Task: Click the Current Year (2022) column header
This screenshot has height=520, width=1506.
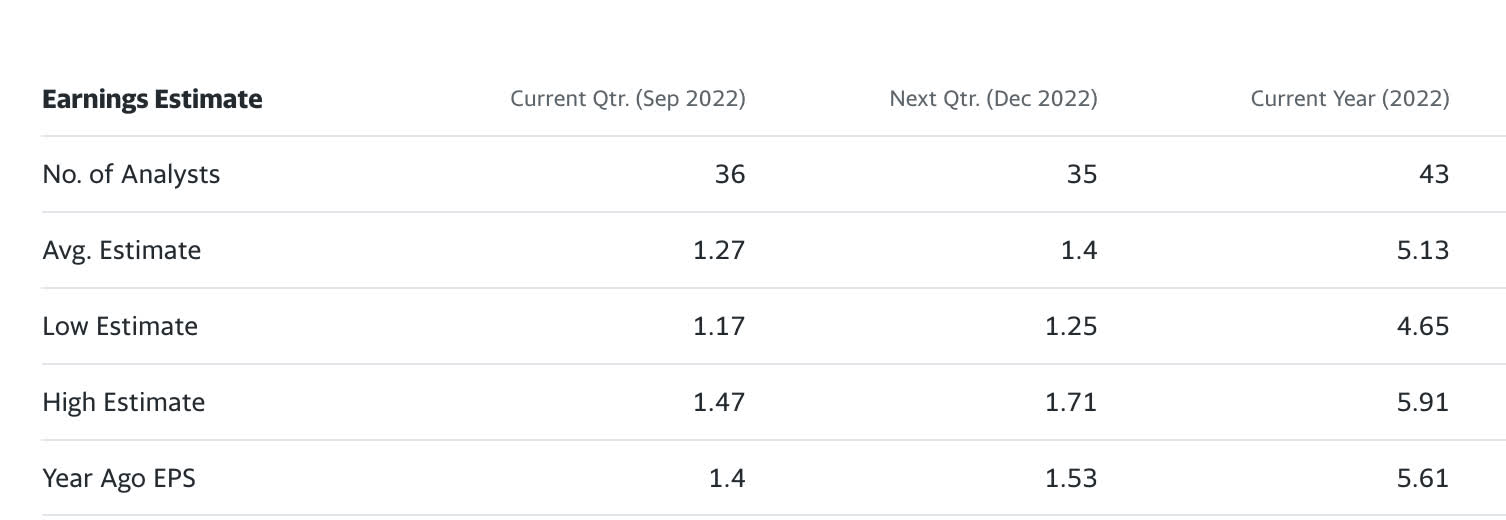Action: (x=1349, y=98)
